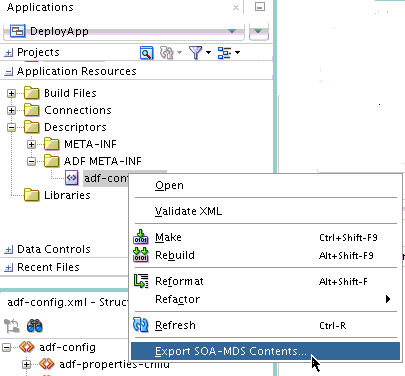
Task: Expand the Data Controls section
Action: pos(9,249)
